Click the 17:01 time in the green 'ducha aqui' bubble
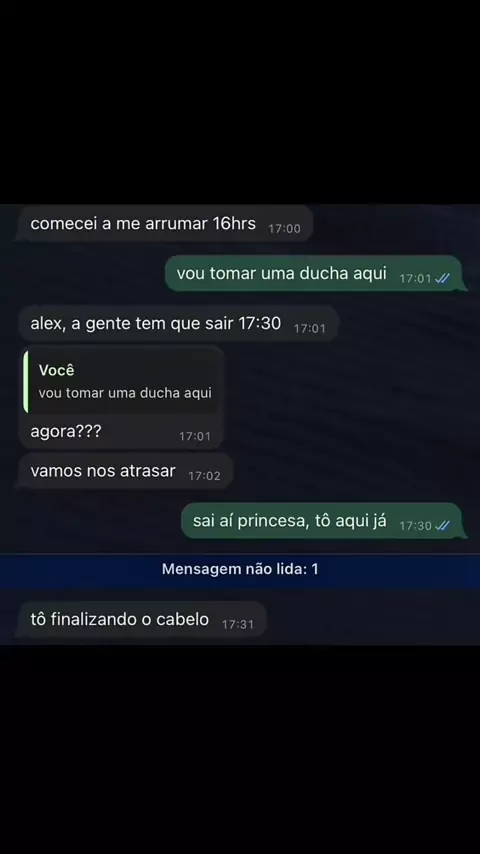Image resolution: width=480 pixels, height=854 pixels. pyautogui.click(x=415, y=278)
